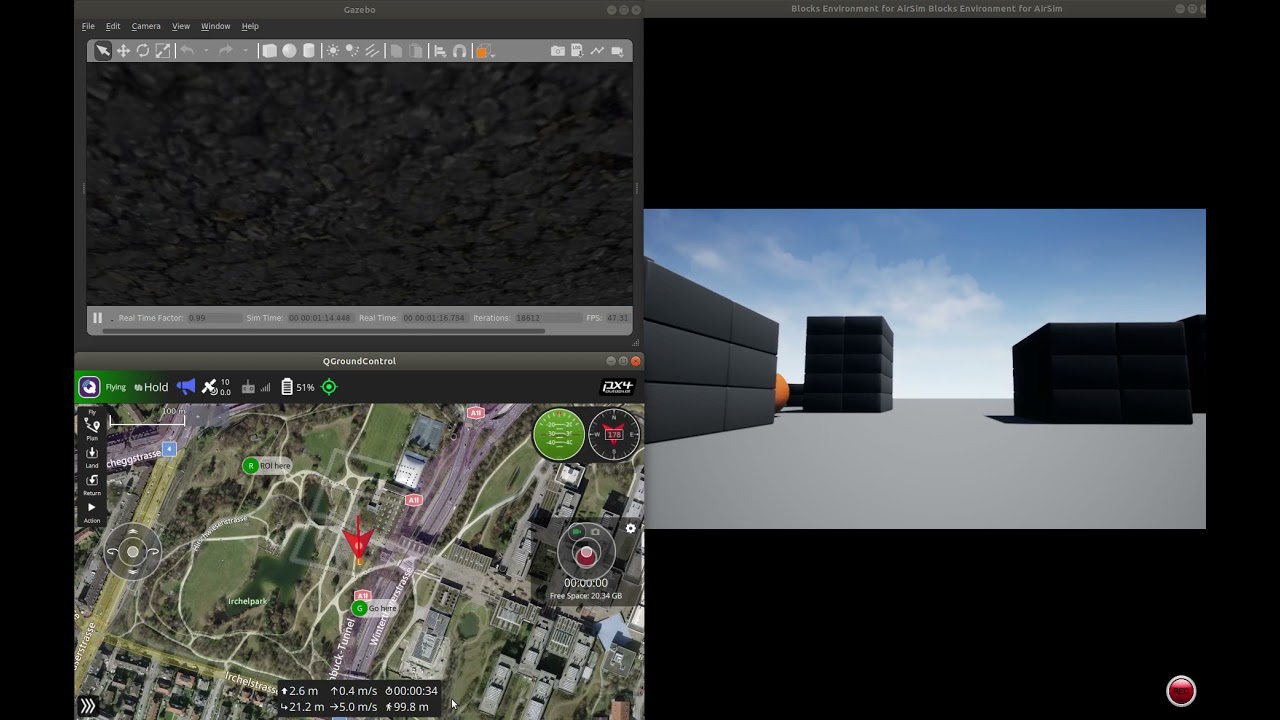Open the Gazebo View menu
The height and width of the screenshot is (720, 1280).
click(x=181, y=26)
